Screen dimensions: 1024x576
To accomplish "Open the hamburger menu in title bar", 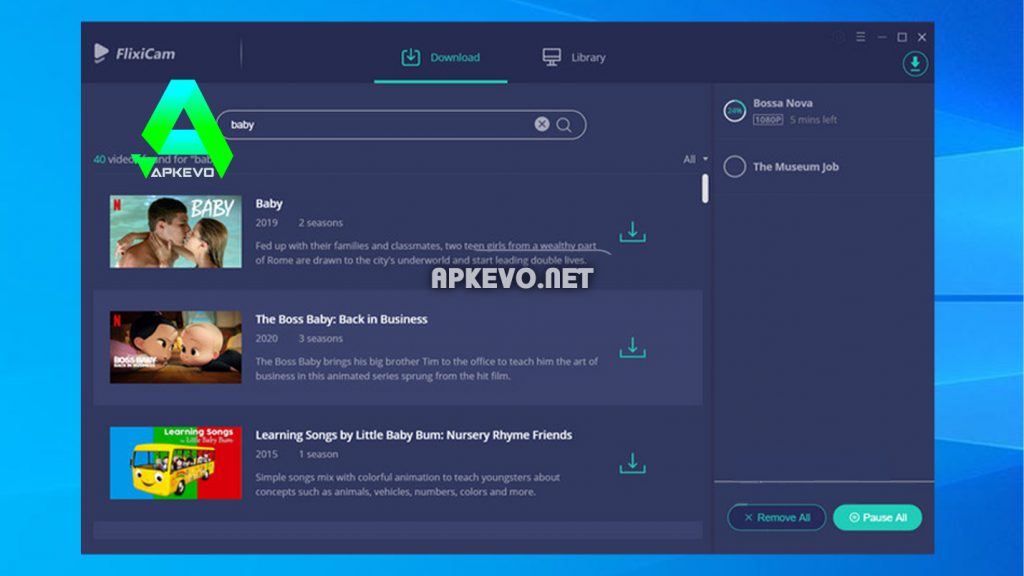I will [x=861, y=37].
